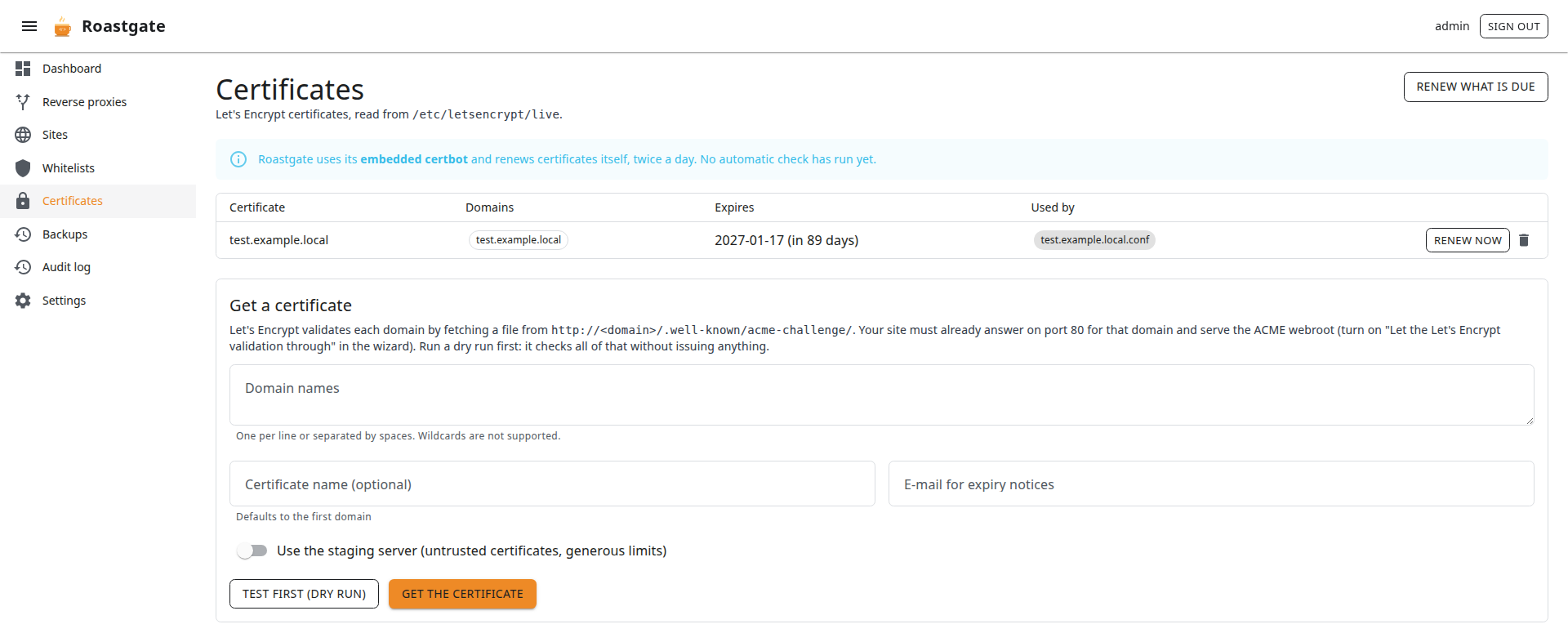
Task: Click the Roastgate title text
Action: click(123, 26)
